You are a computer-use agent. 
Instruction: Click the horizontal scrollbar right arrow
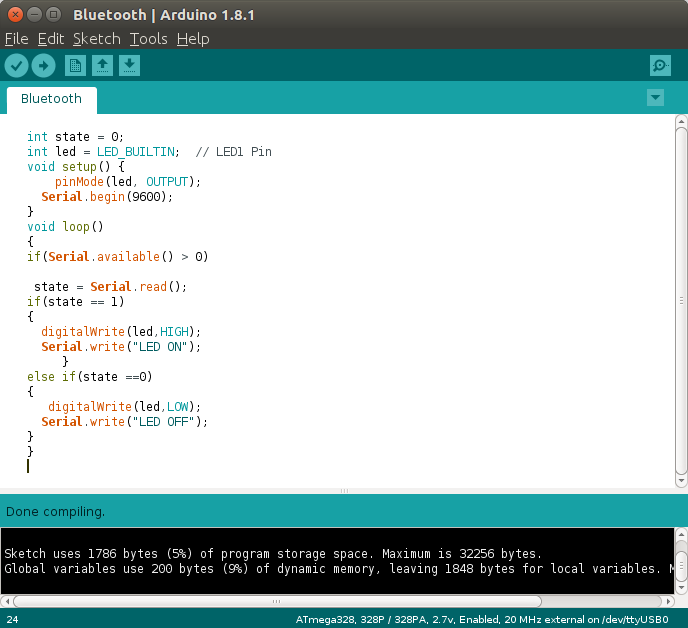pos(668,601)
